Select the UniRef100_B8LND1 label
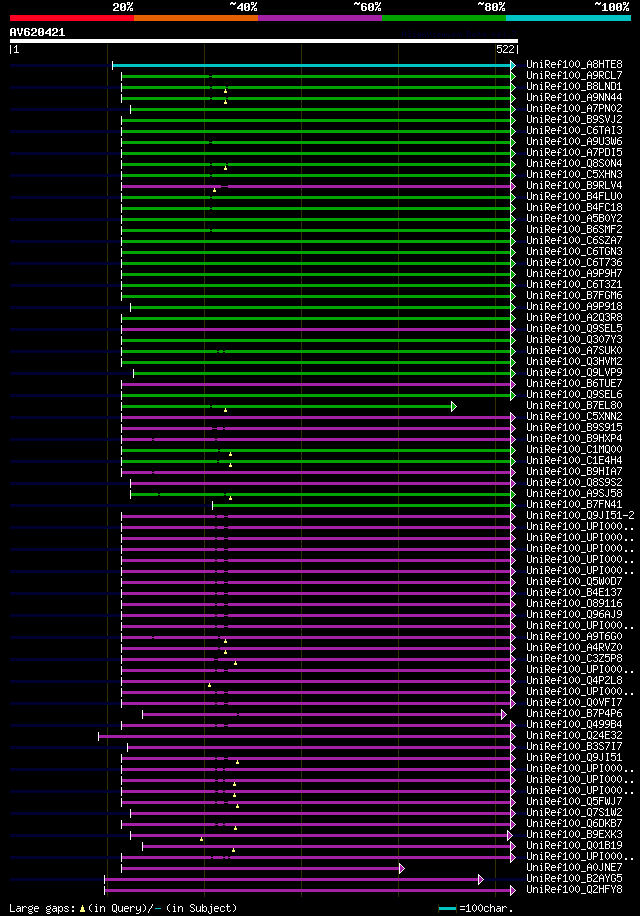Image resolution: width=640 pixels, height=916 pixels. click(574, 86)
